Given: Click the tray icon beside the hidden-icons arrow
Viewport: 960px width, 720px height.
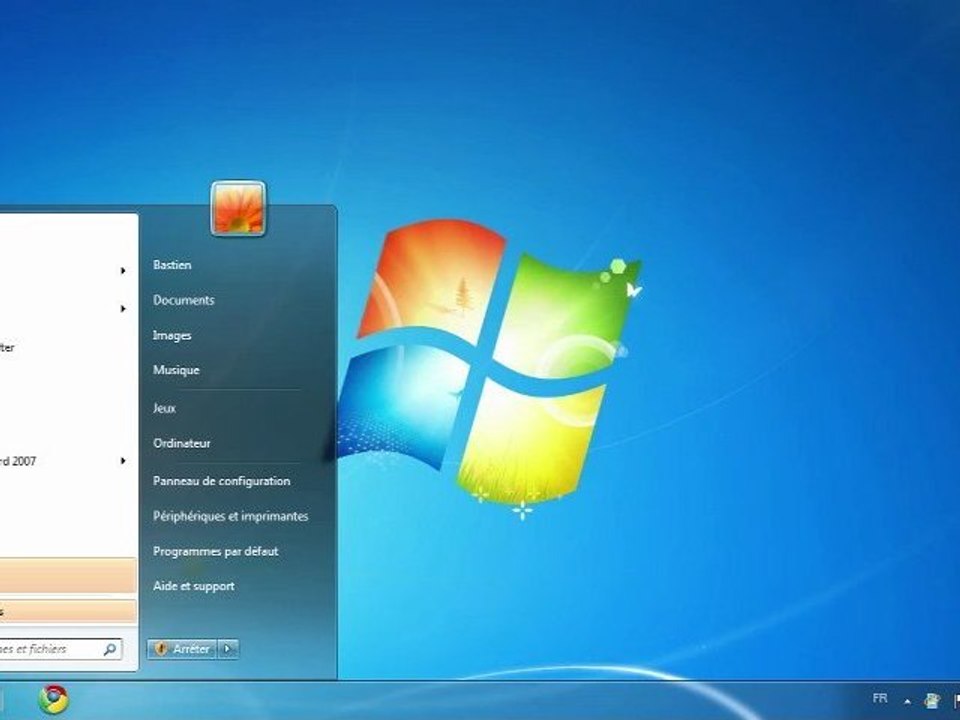Looking at the screenshot, I should tap(932, 700).
